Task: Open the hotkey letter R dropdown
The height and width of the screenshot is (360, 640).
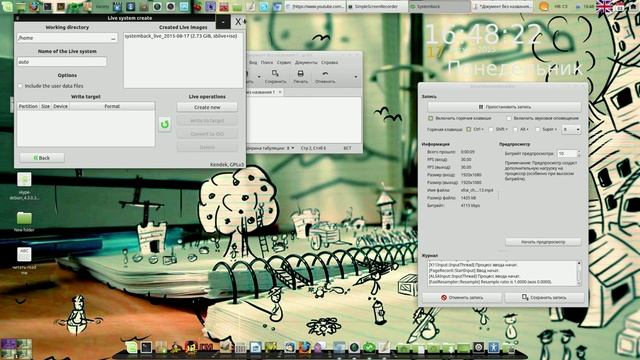Action: click(x=571, y=129)
